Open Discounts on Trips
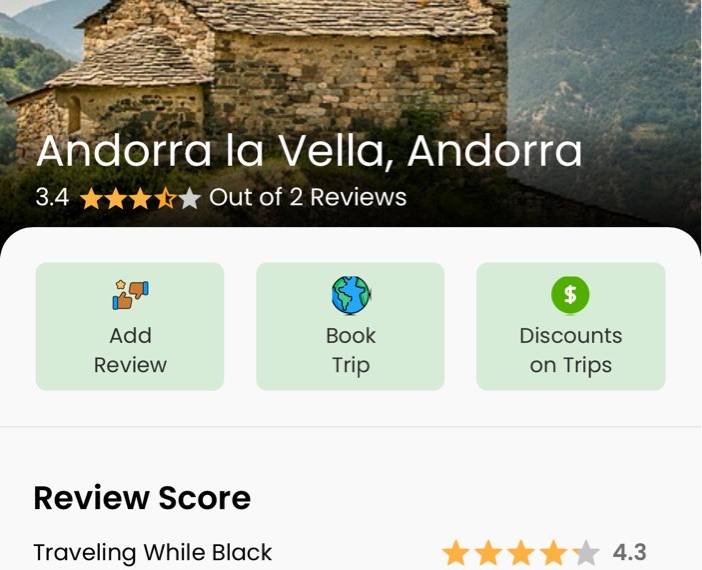Viewport: 702px width, 570px height. (571, 326)
